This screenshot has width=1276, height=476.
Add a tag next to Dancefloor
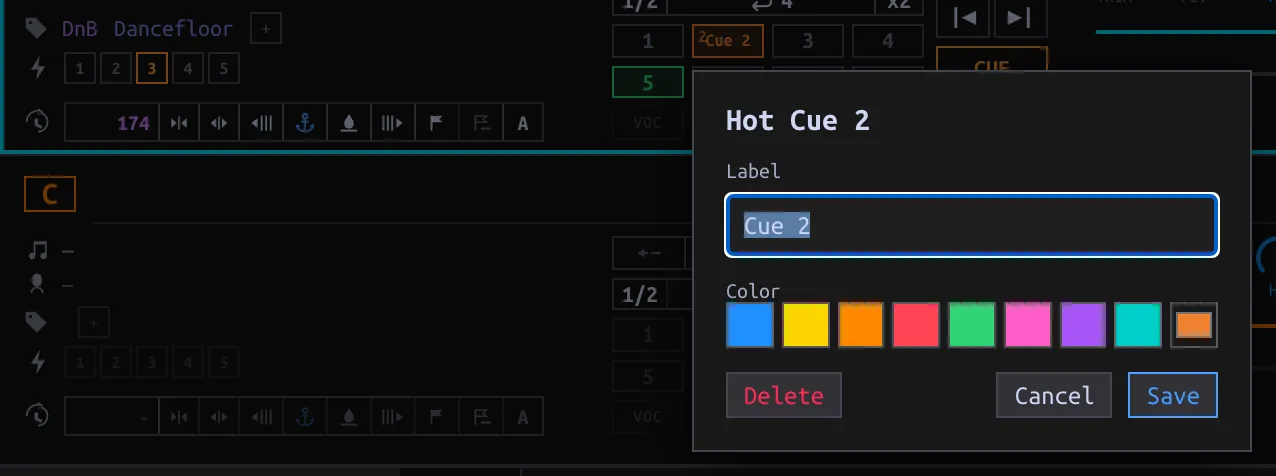265,29
